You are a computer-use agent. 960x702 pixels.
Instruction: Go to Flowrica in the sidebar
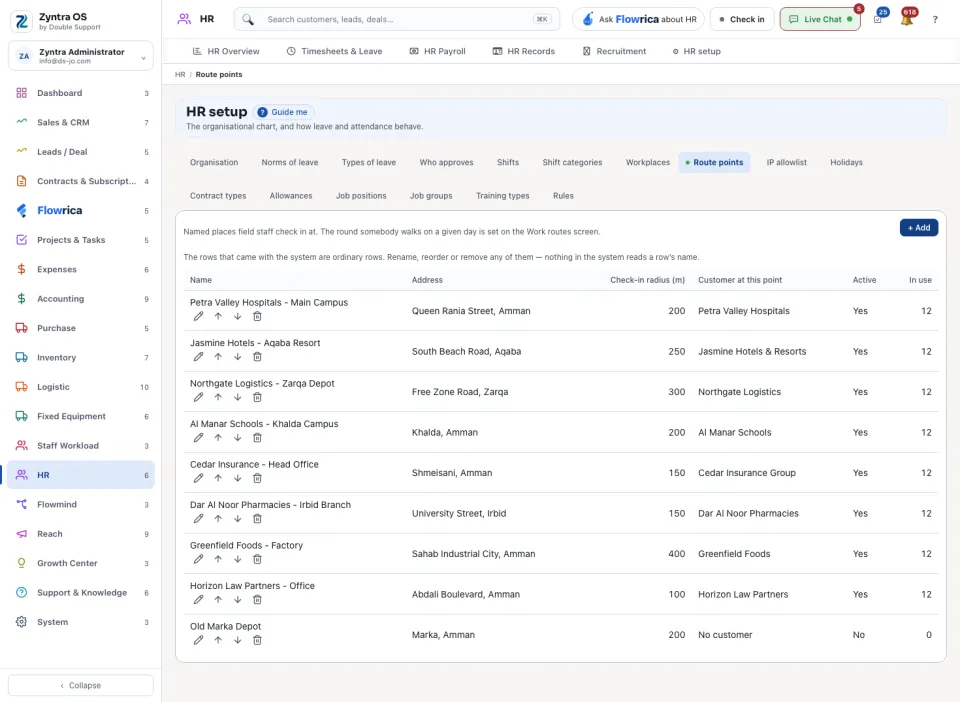coord(81,211)
